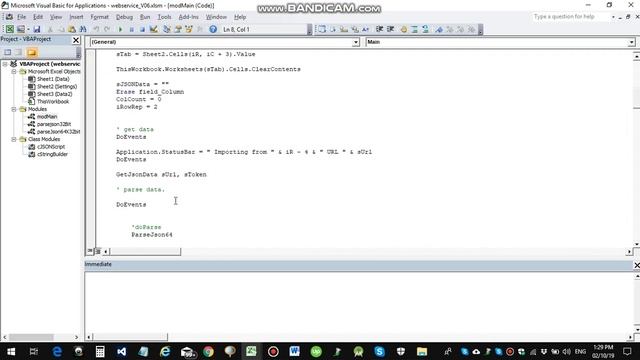
Task: Click the Indent icon in the Edit toolbar
Action: (x=380, y=29)
